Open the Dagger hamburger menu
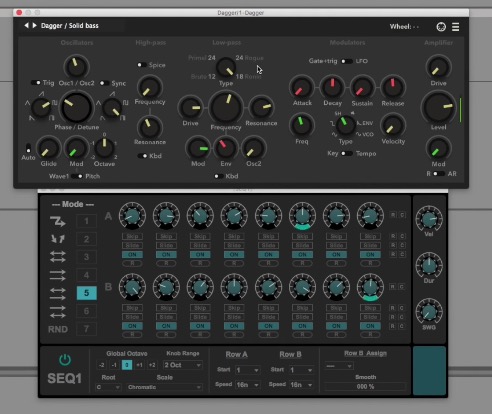Screen dimensions: 492x414 coord(455,27)
